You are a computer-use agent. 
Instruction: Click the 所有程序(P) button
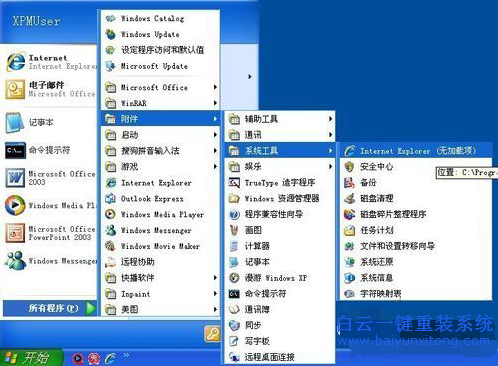50,308
